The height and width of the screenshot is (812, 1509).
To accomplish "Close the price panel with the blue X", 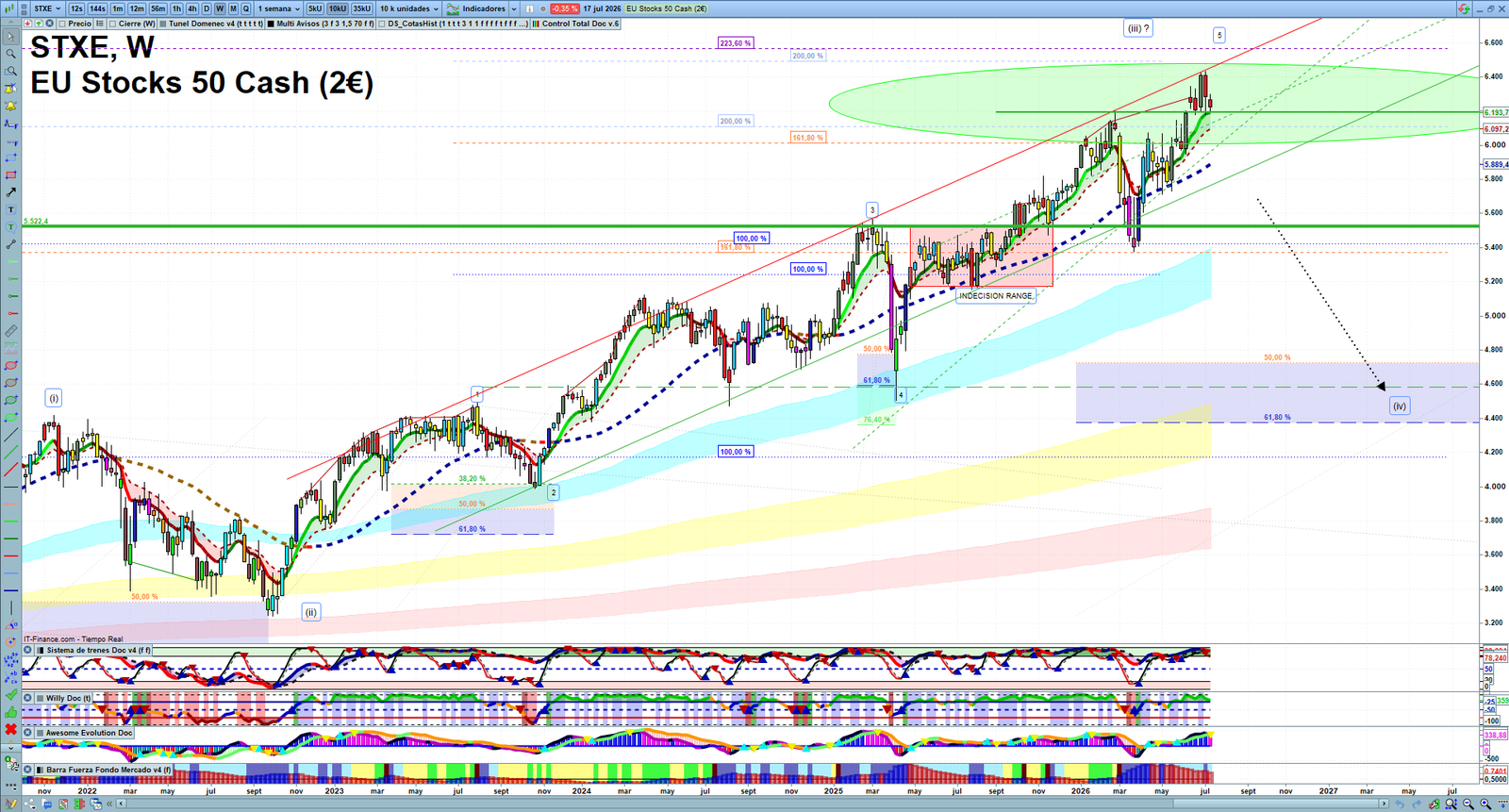I will pos(49,24).
